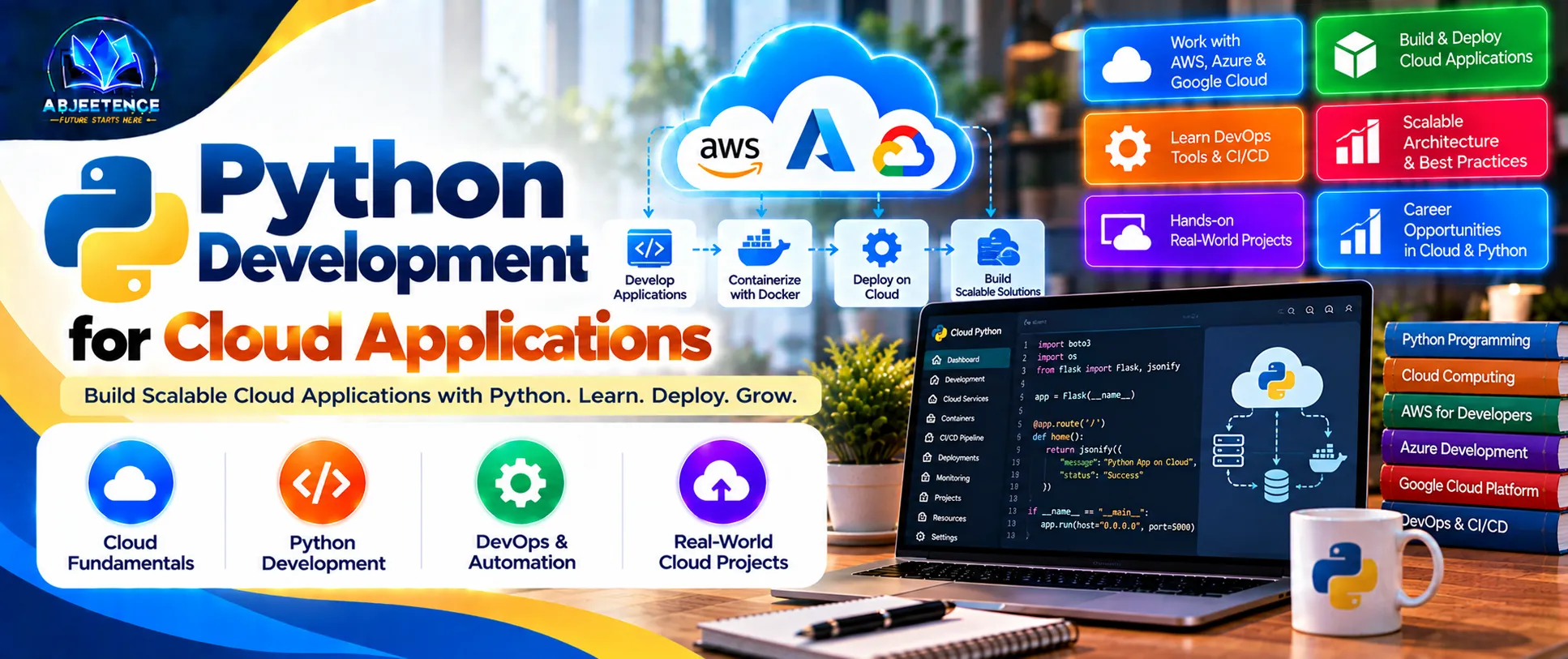Screen dimensions: 1568x659
Task: Click the cloud icon on the AWS, Azure & Google Cloud card
Action: [x=1127, y=64]
